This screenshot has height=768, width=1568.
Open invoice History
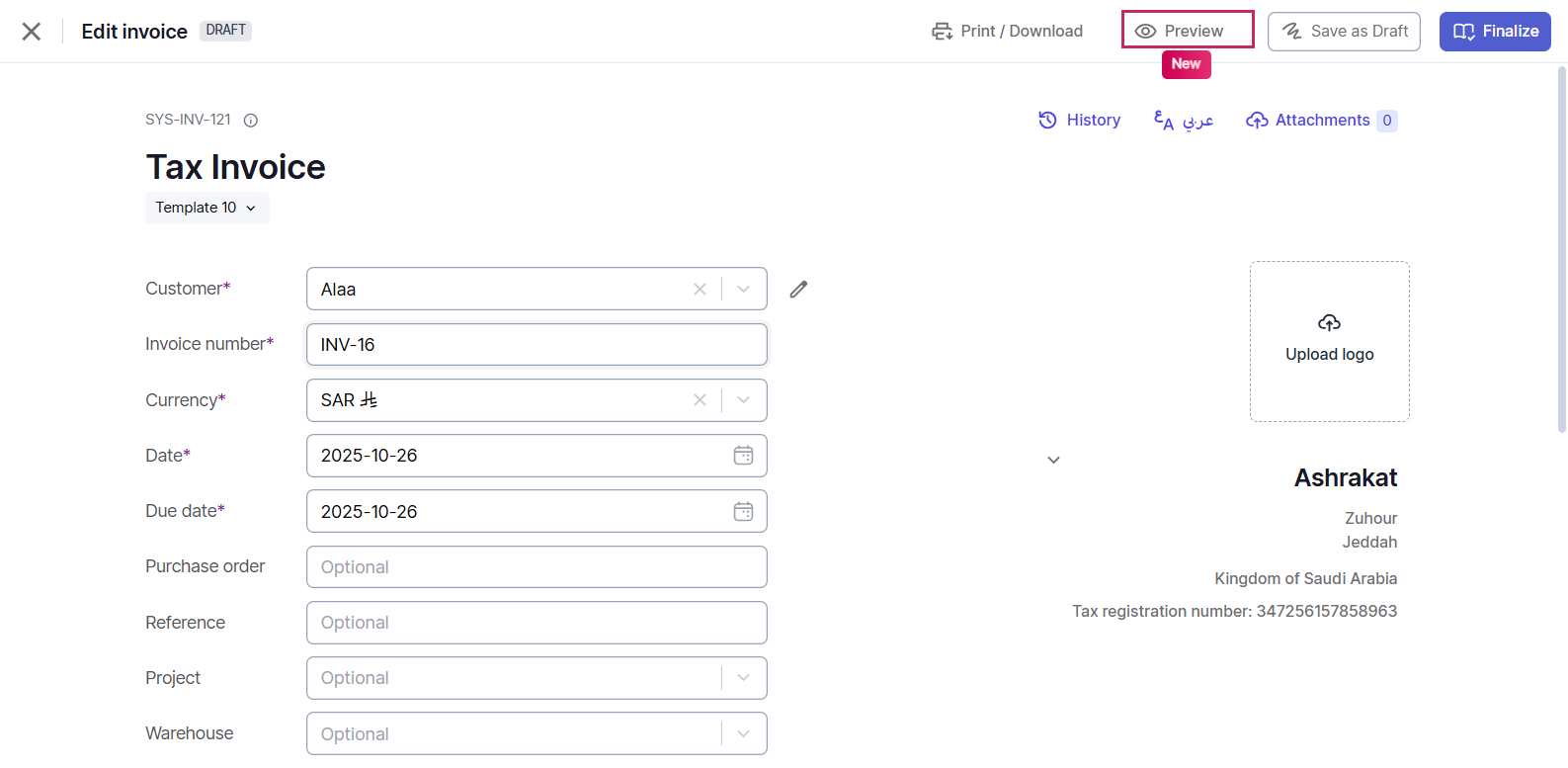coord(1080,121)
